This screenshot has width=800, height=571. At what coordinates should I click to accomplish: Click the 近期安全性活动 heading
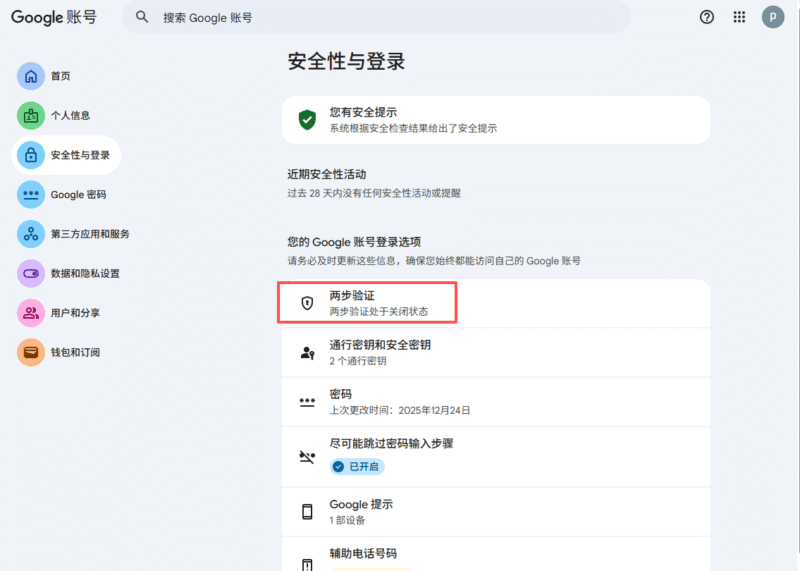(327, 175)
